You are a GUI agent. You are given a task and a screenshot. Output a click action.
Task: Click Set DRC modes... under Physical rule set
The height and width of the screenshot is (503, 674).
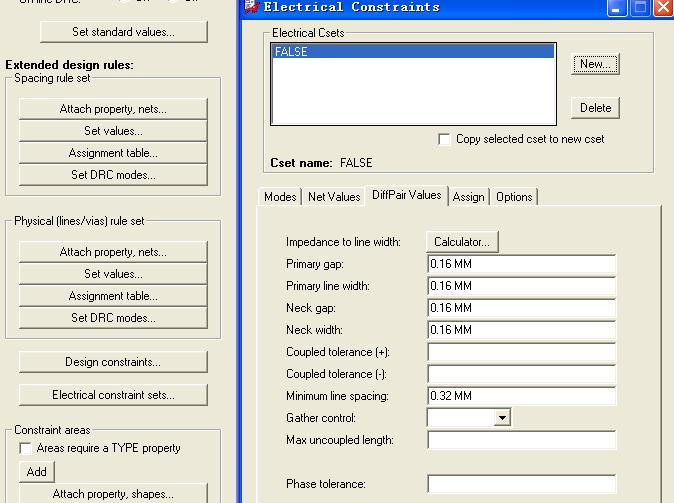click(113, 318)
